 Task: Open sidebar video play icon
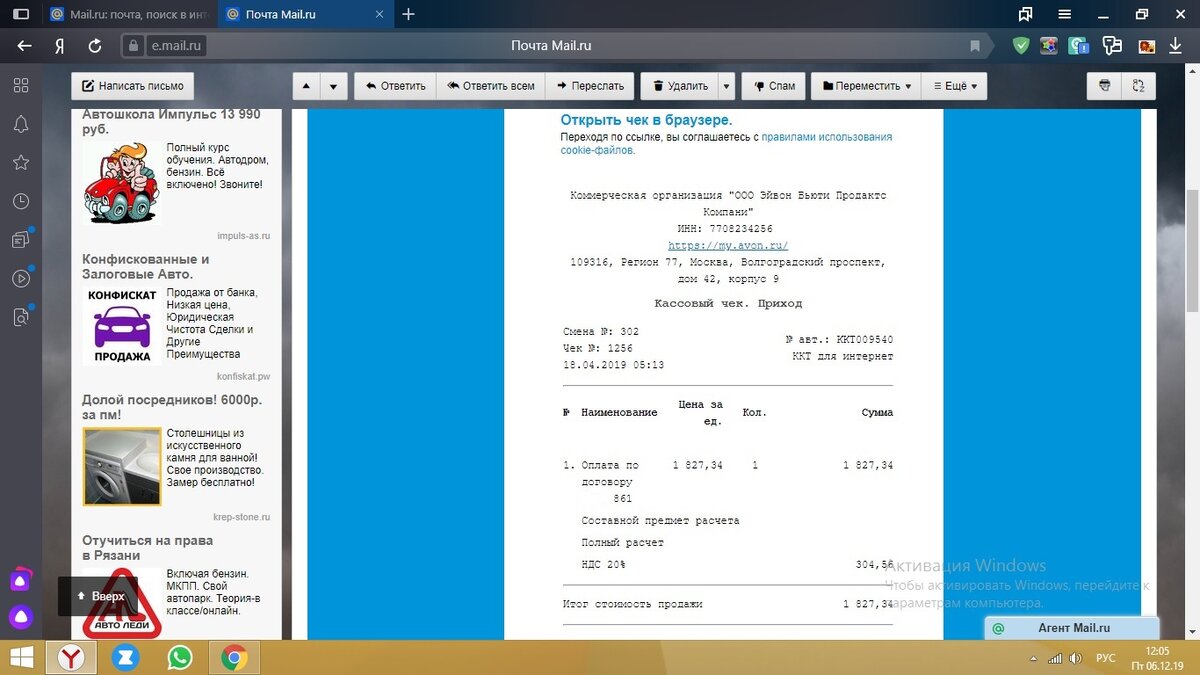point(20,279)
